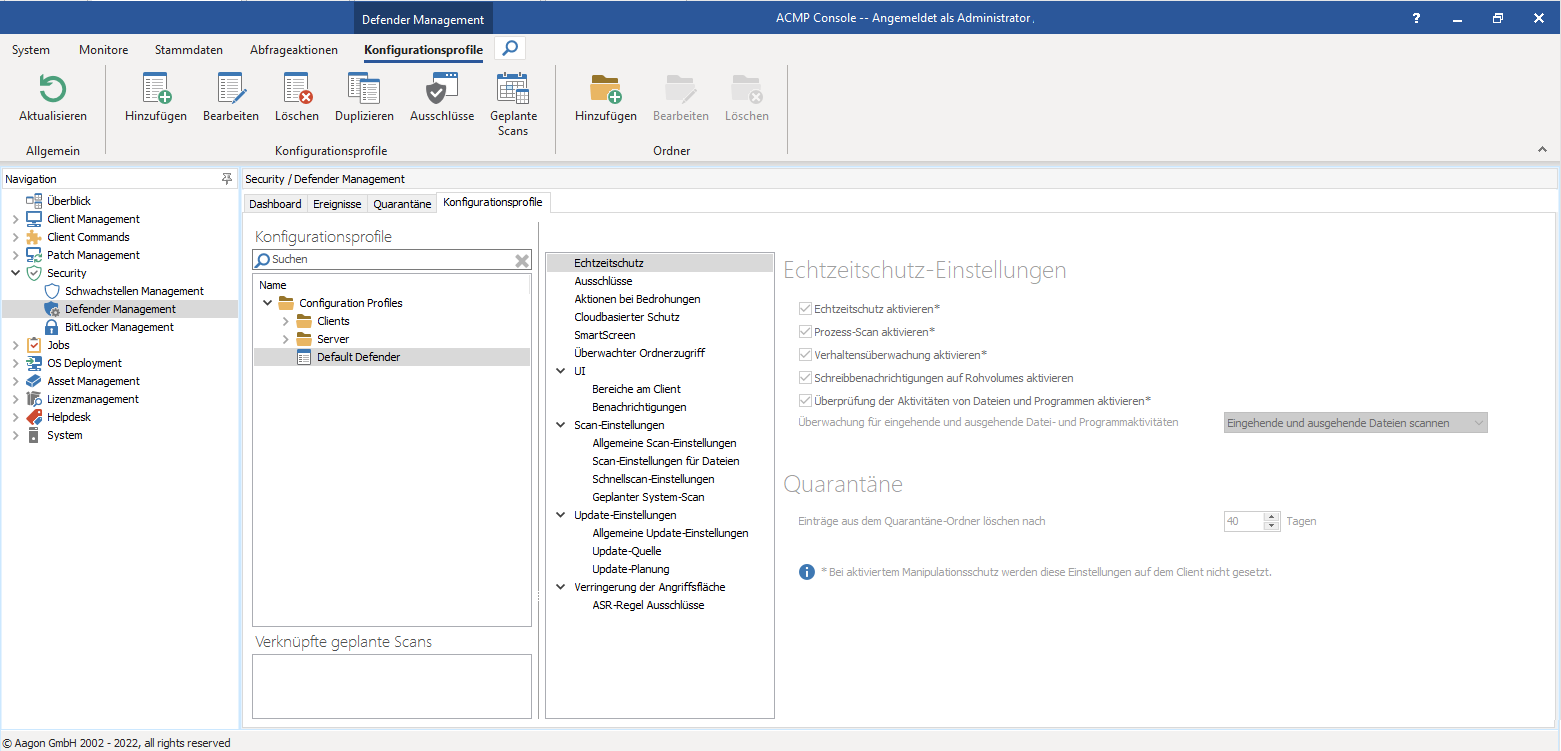Expand the Jobs entry in navigation tree
The image size is (1561, 751).
pyautogui.click(x=14, y=344)
